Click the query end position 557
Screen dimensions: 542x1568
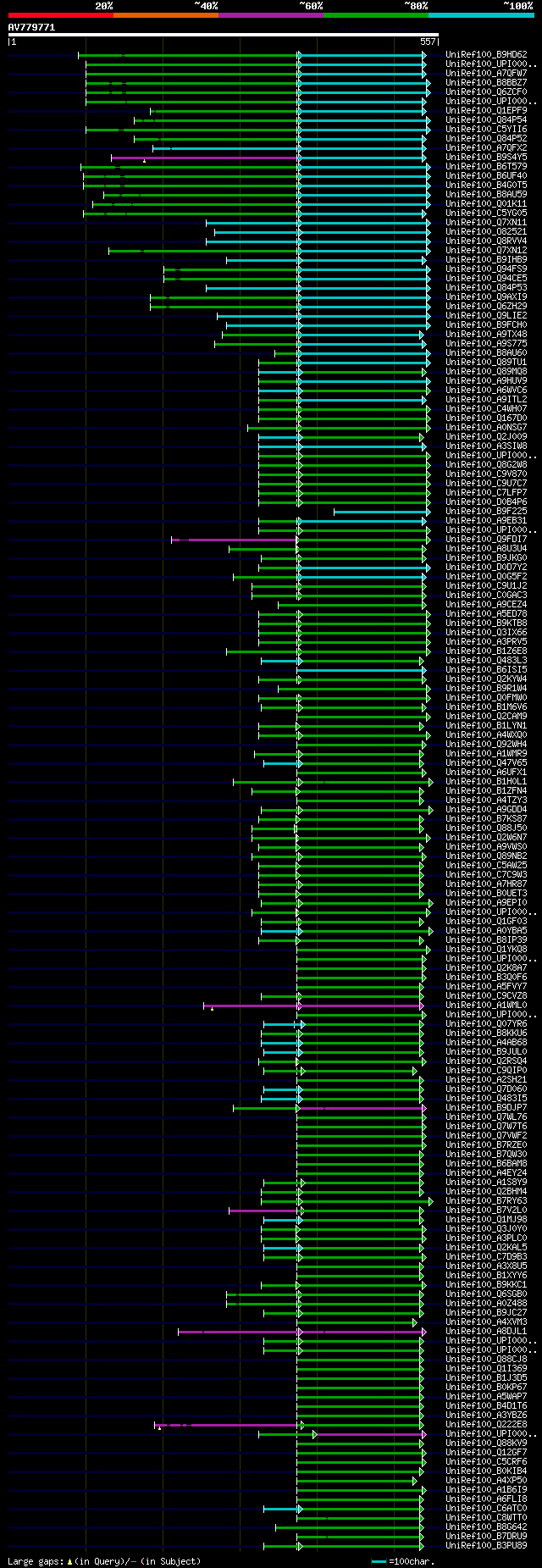[x=428, y=42]
